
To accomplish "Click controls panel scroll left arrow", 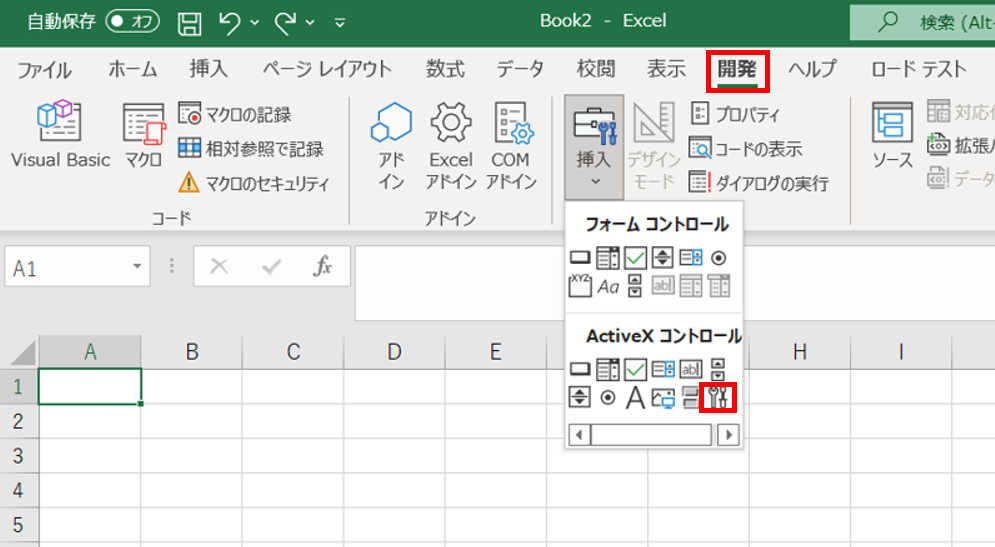I will point(579,435).
